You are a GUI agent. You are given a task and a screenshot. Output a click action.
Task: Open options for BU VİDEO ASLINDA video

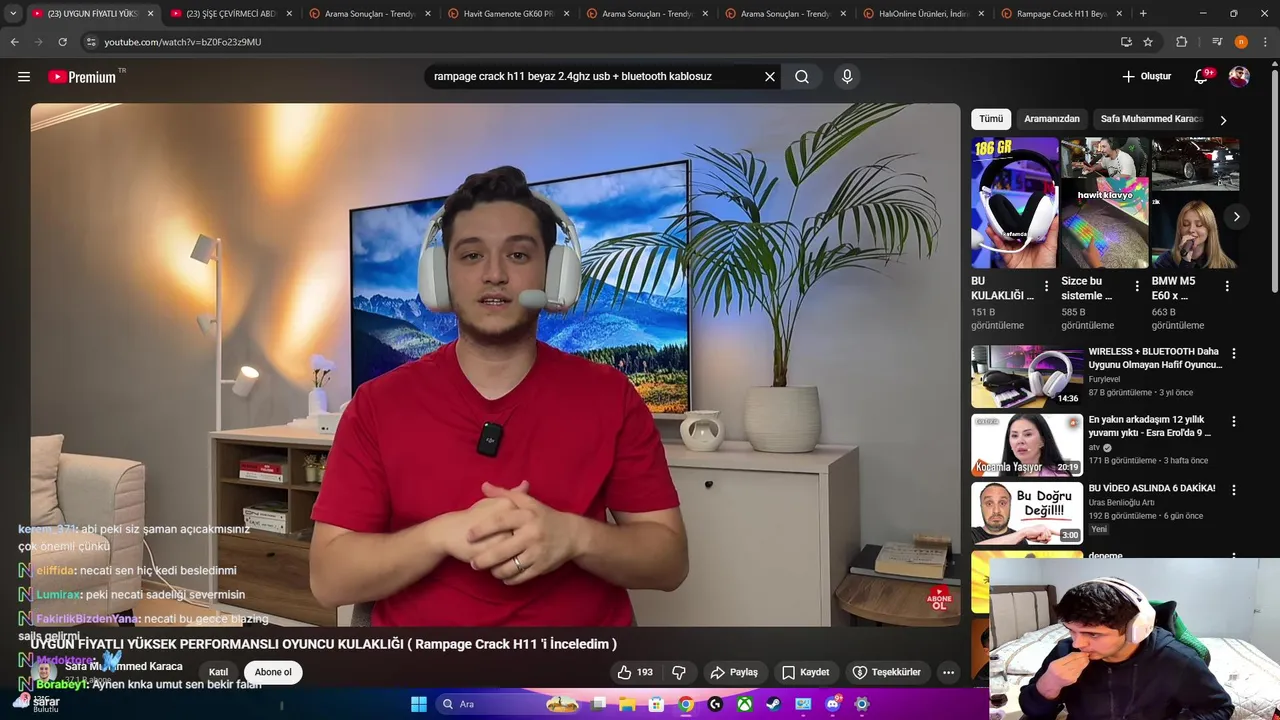[1234, 490]
